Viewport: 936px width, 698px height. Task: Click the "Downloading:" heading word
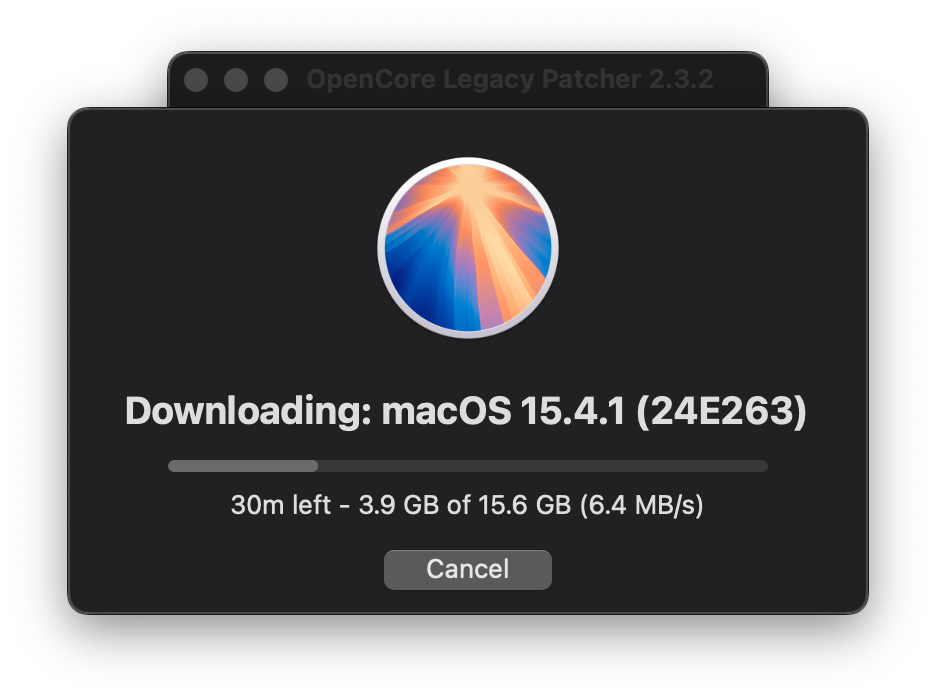click(248, 413)
